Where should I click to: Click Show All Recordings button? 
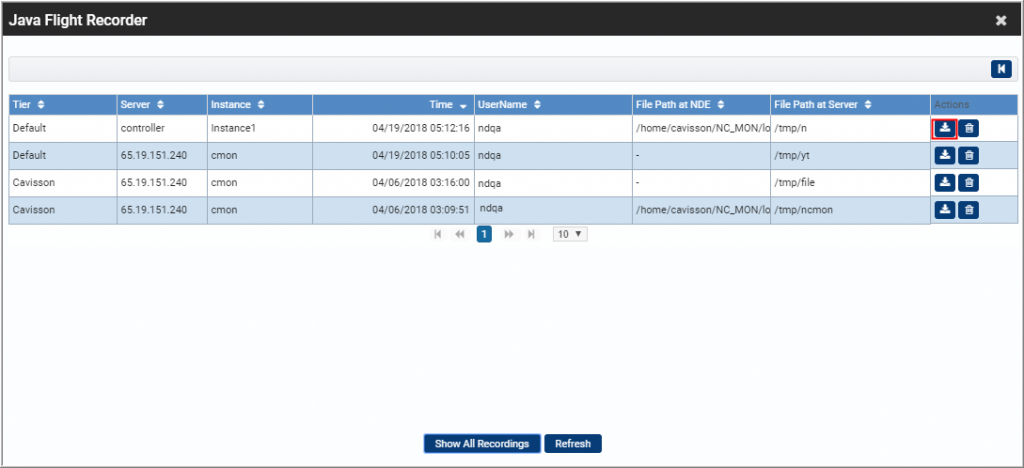(482, 444)
